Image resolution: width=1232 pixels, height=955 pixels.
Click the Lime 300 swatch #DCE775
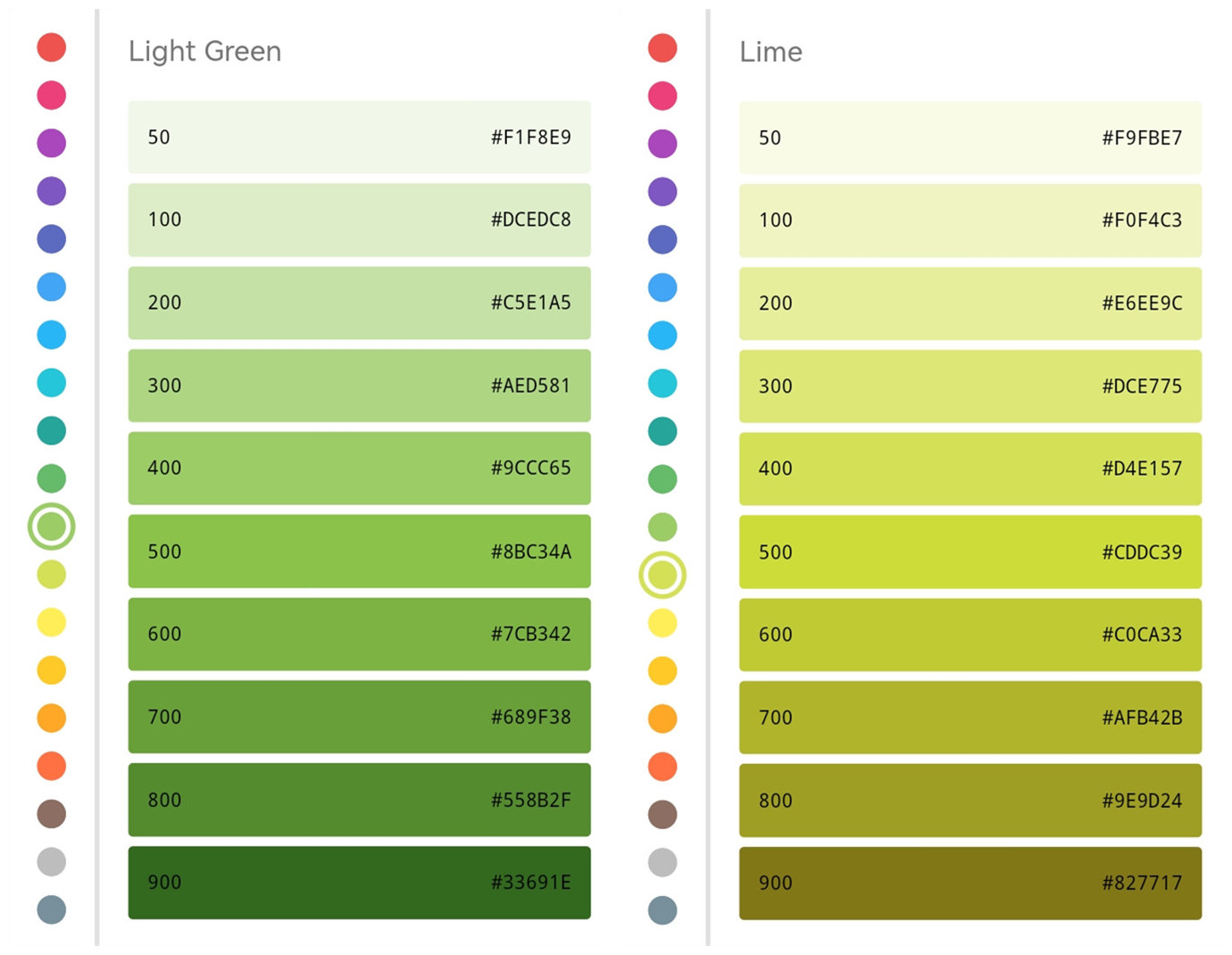970,386
